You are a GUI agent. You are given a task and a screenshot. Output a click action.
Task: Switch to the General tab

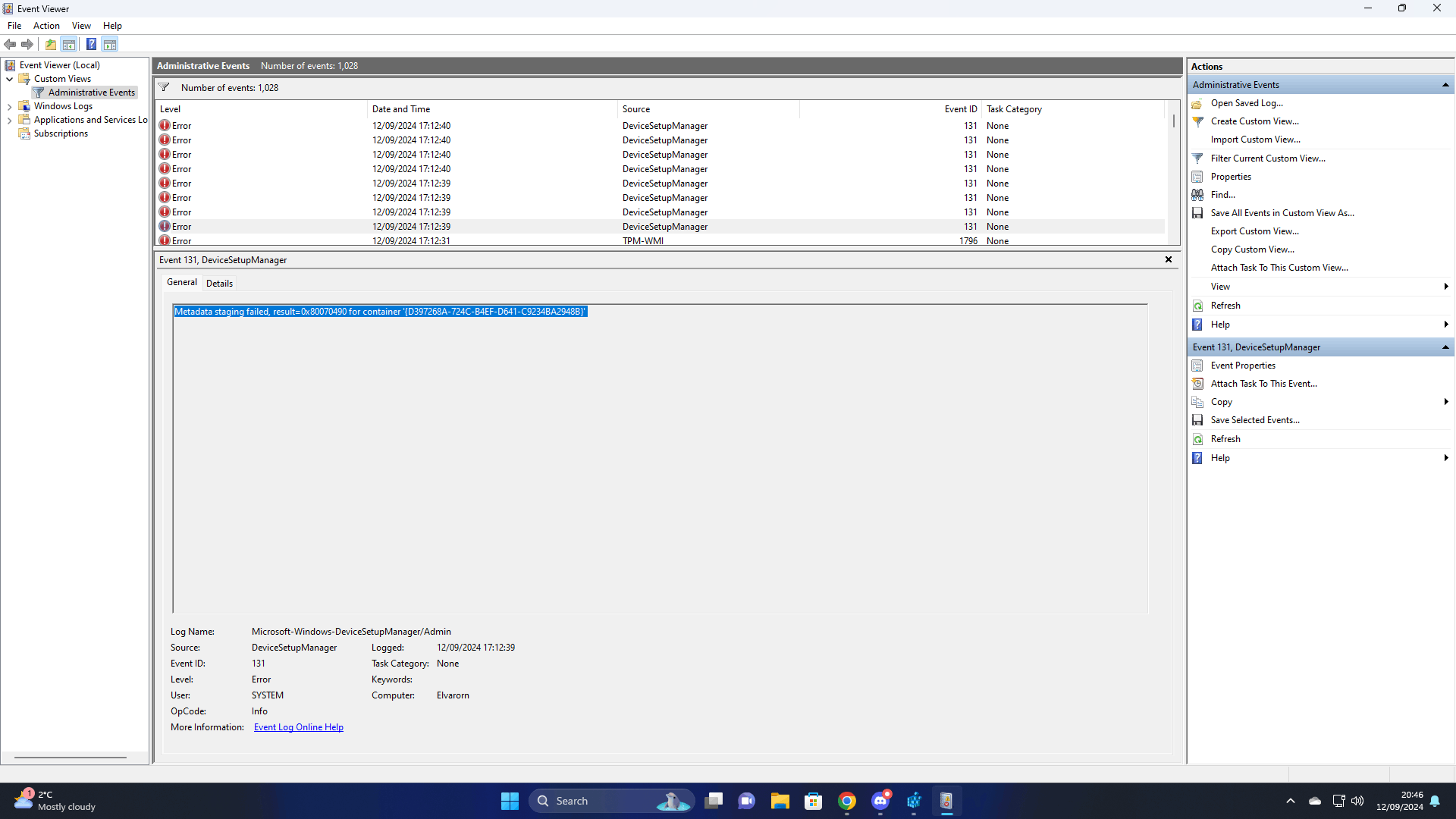(x=182, y=282)
